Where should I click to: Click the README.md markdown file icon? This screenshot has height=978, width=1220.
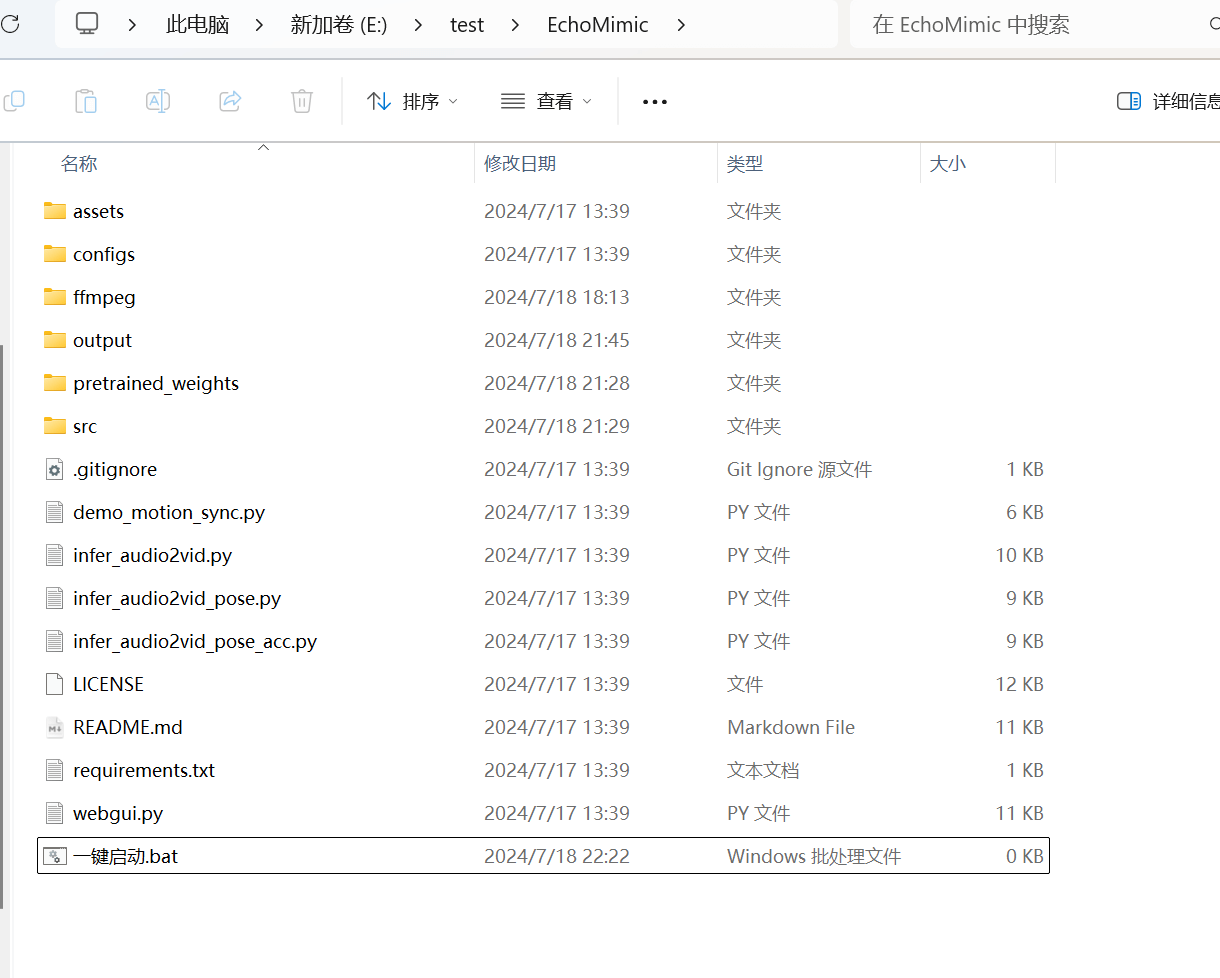(55, 727)
